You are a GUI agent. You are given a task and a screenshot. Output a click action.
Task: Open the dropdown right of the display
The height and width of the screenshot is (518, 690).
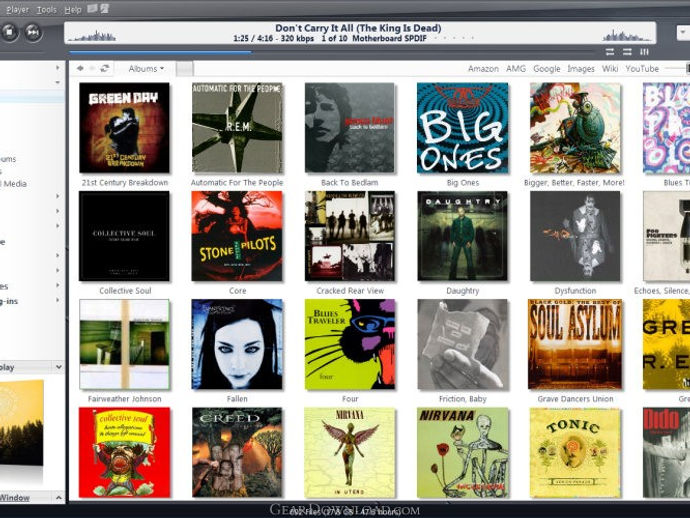click(683, 33)
